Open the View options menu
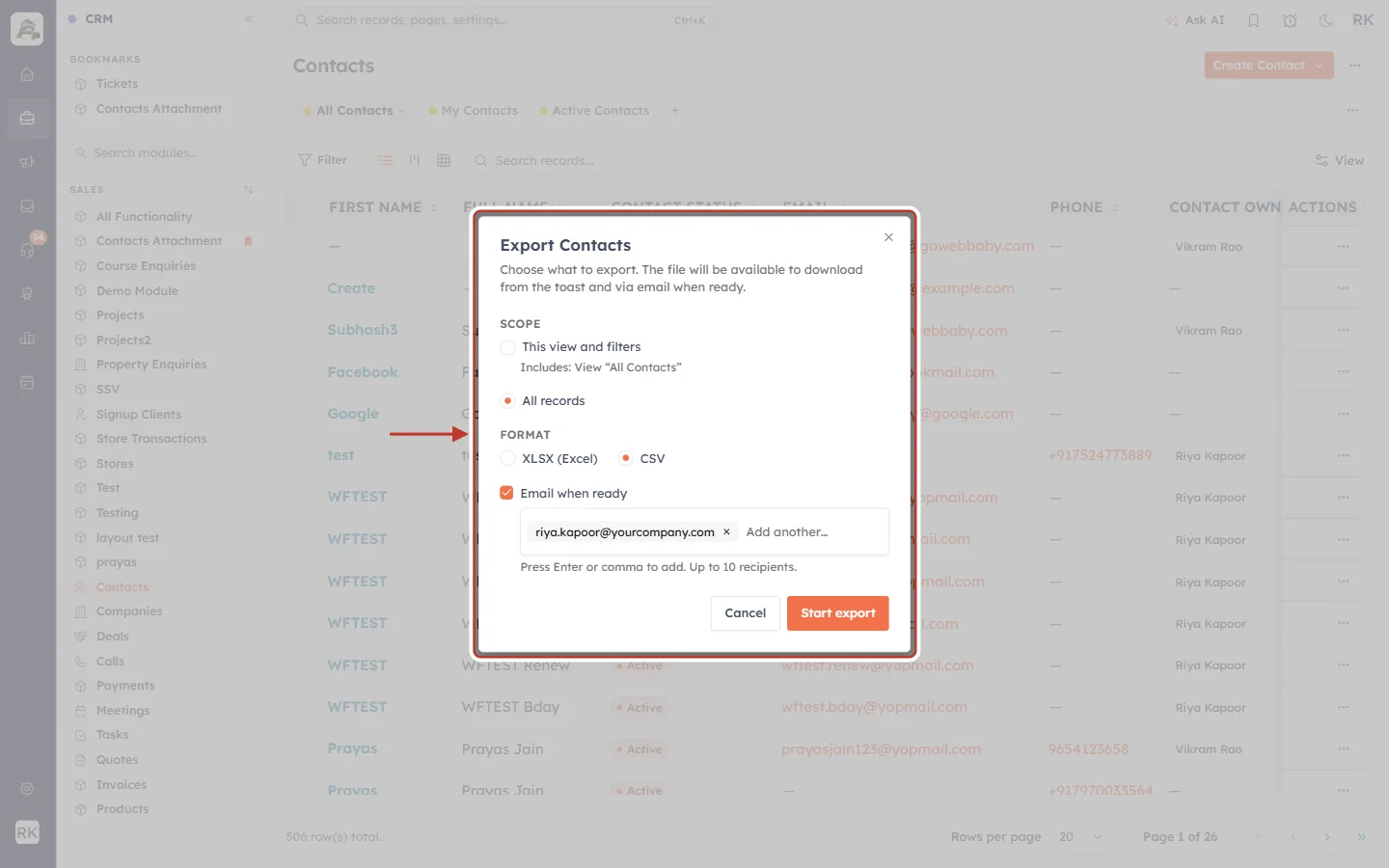 [1340, 161]
